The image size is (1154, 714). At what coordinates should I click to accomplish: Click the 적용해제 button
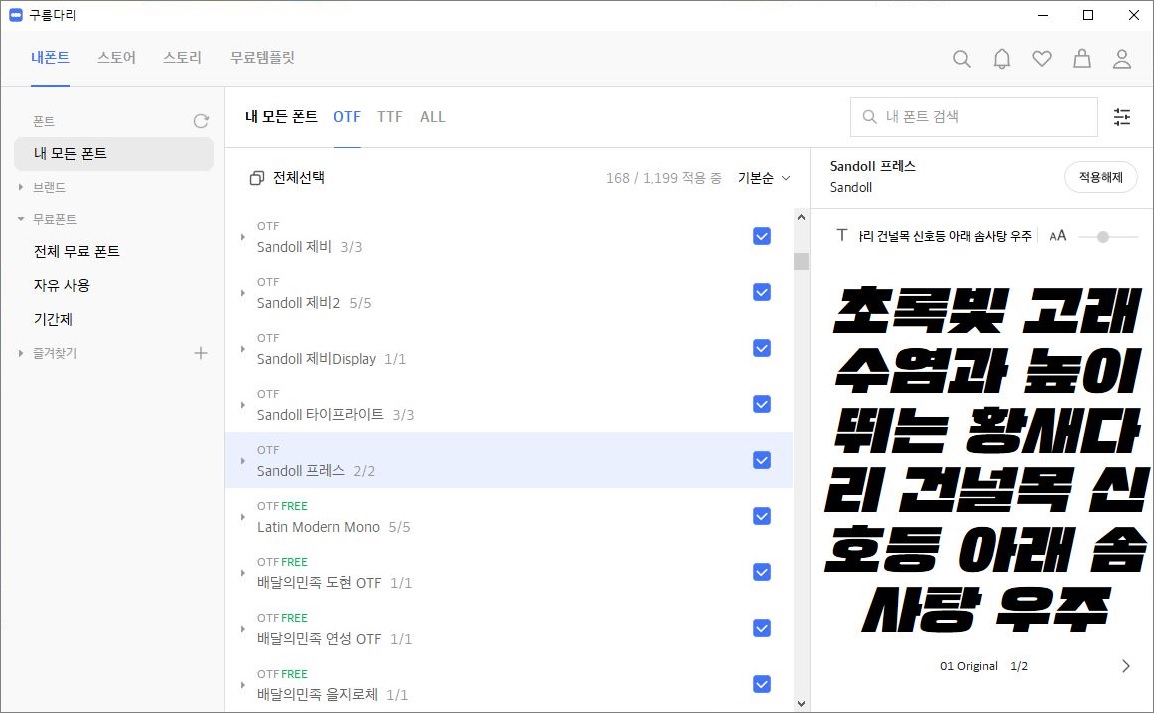[x=1100, y=177]
